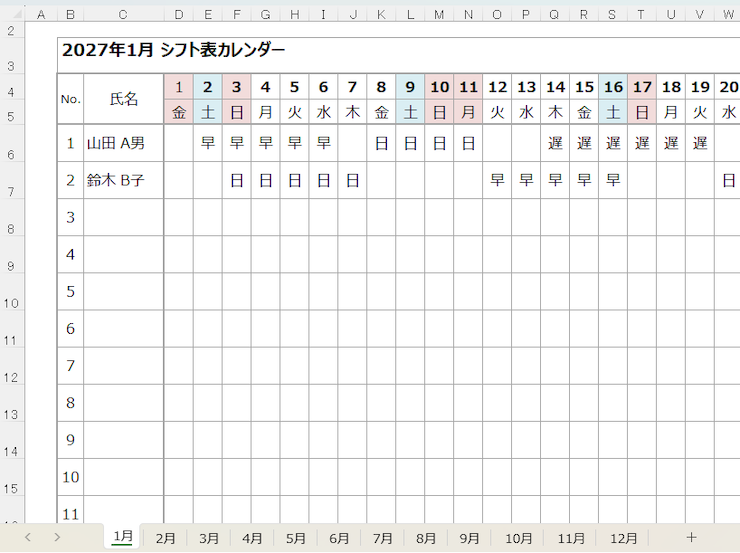Click weekday cell 土 under date 2
The height and width of the screenshot is (553, 740).
point(208,112)
